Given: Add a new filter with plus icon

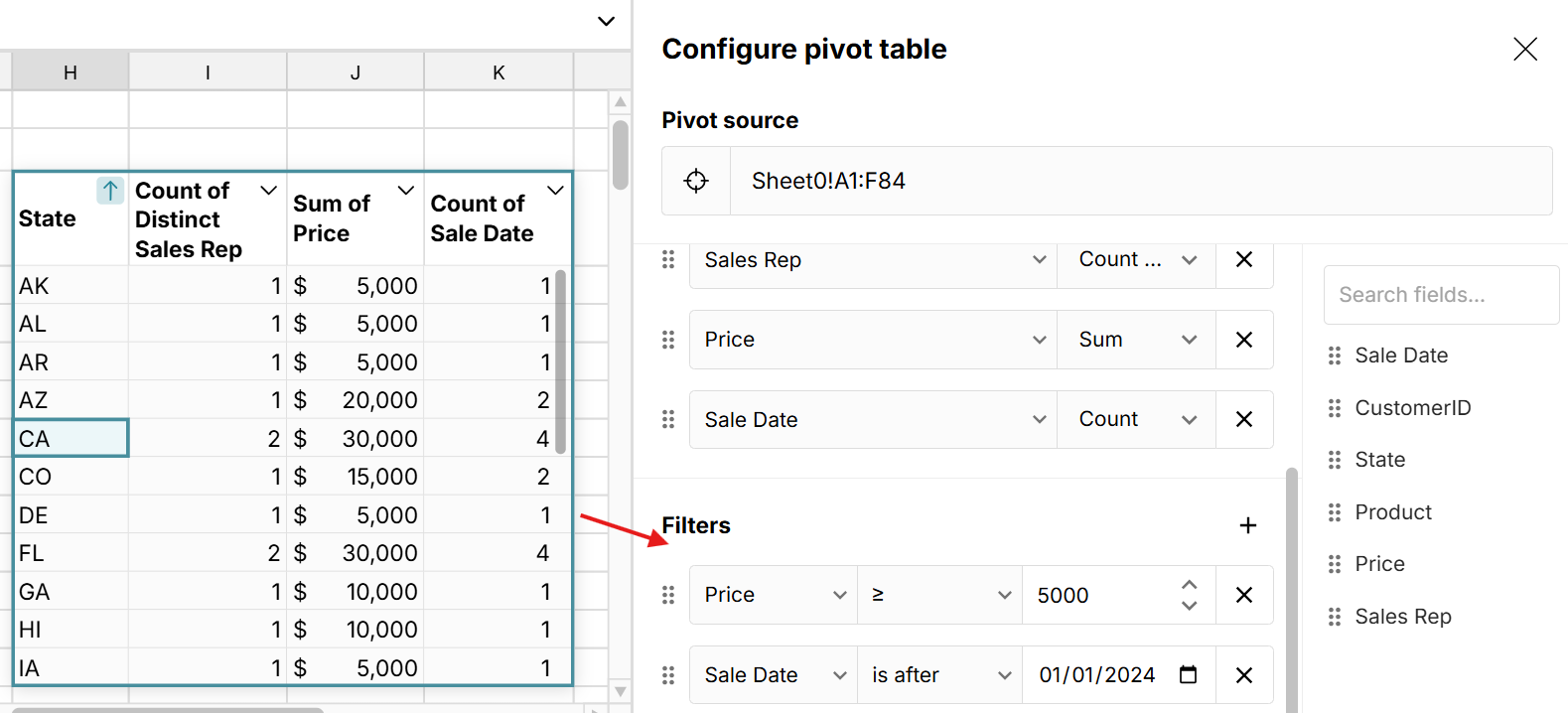Looking at the screenshot, I should point(1248,525).
